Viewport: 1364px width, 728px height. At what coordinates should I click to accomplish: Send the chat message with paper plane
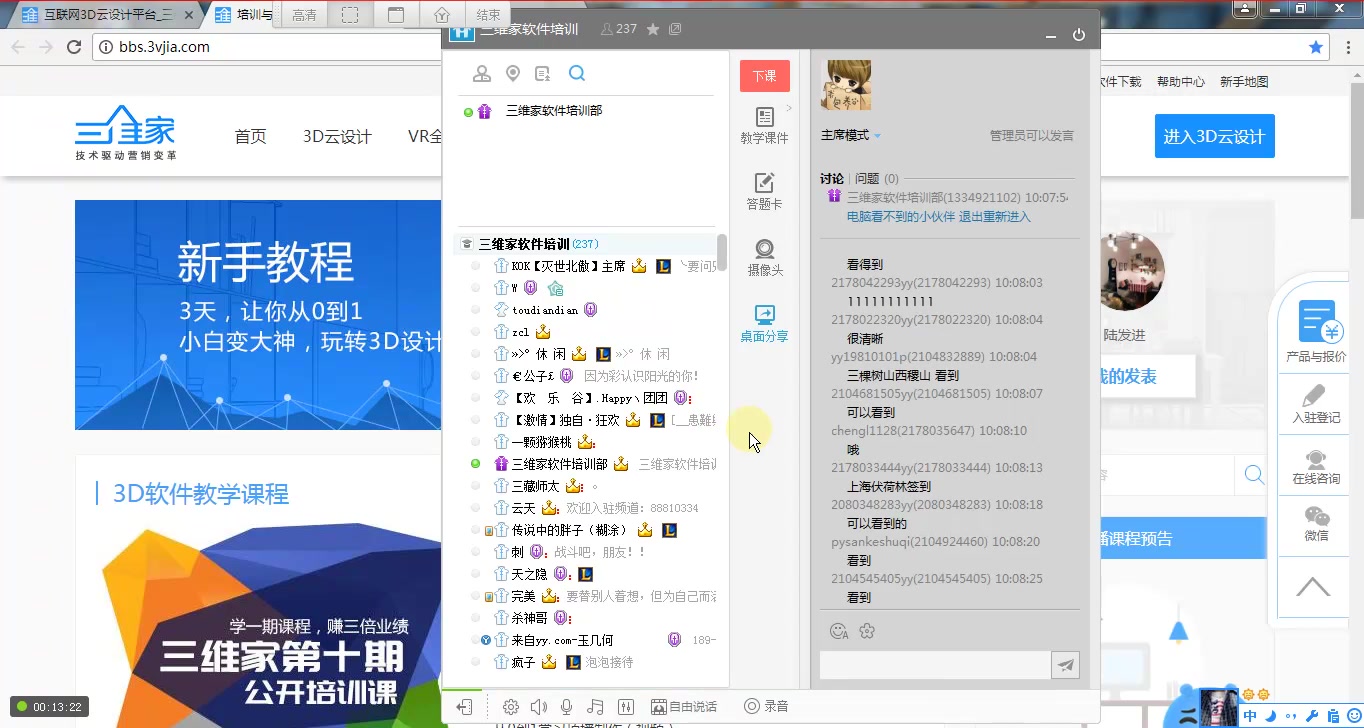pos(1066,665)
